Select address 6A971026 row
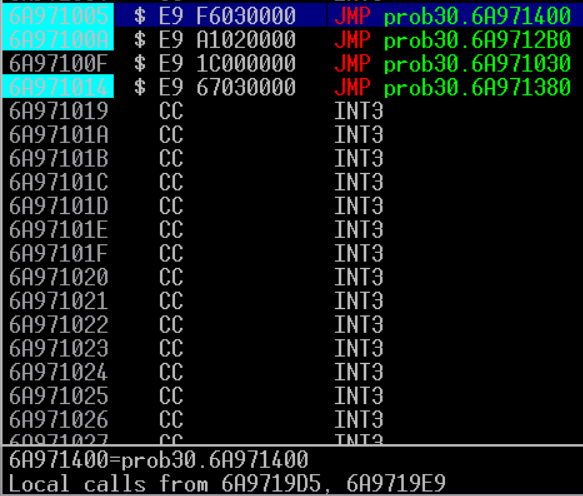Image resolution: width=583 pixels, height=496 pixels. (x=58, y=420)
